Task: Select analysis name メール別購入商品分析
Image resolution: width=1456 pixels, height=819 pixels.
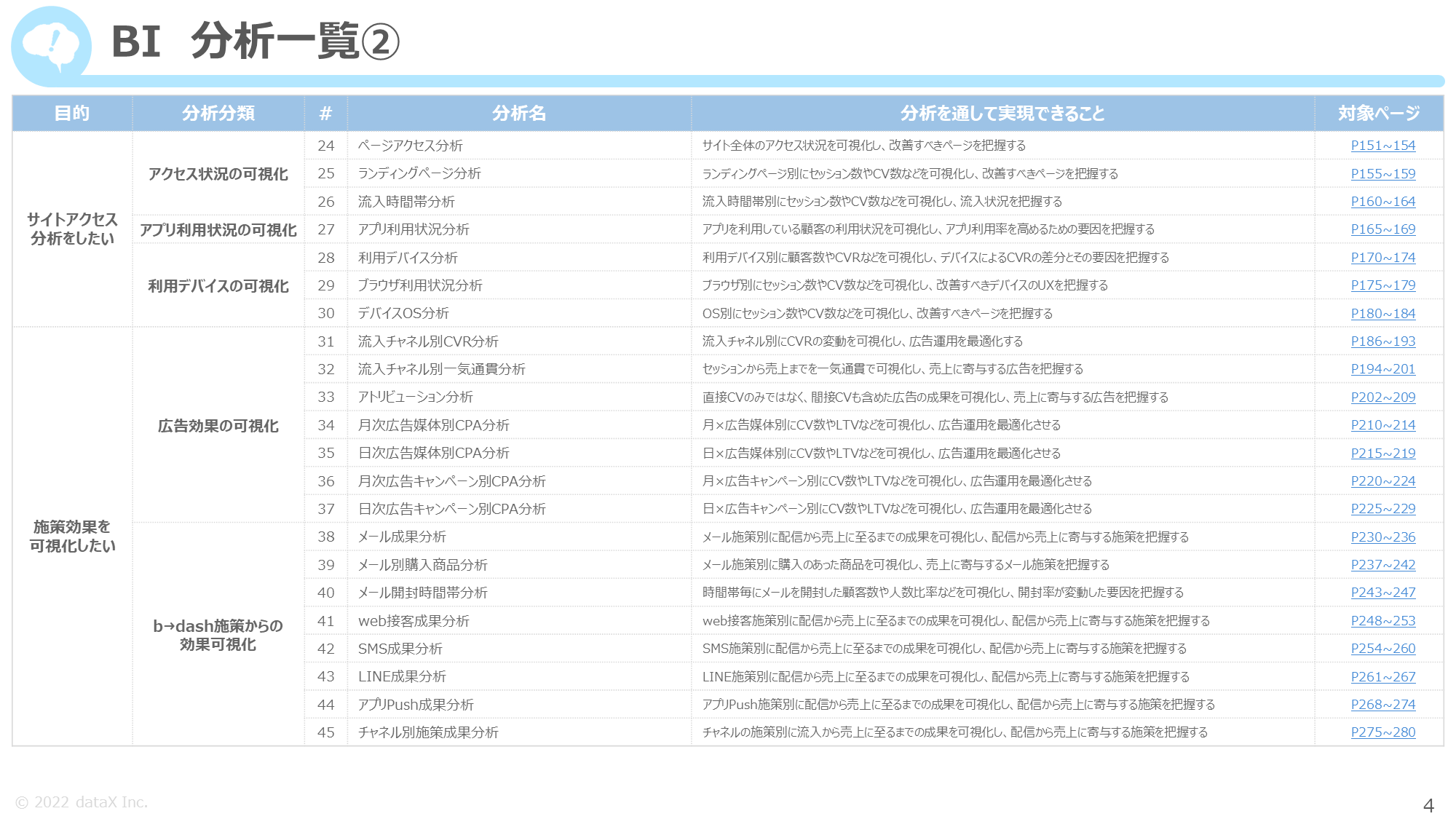Action: (x=423, y=565)
